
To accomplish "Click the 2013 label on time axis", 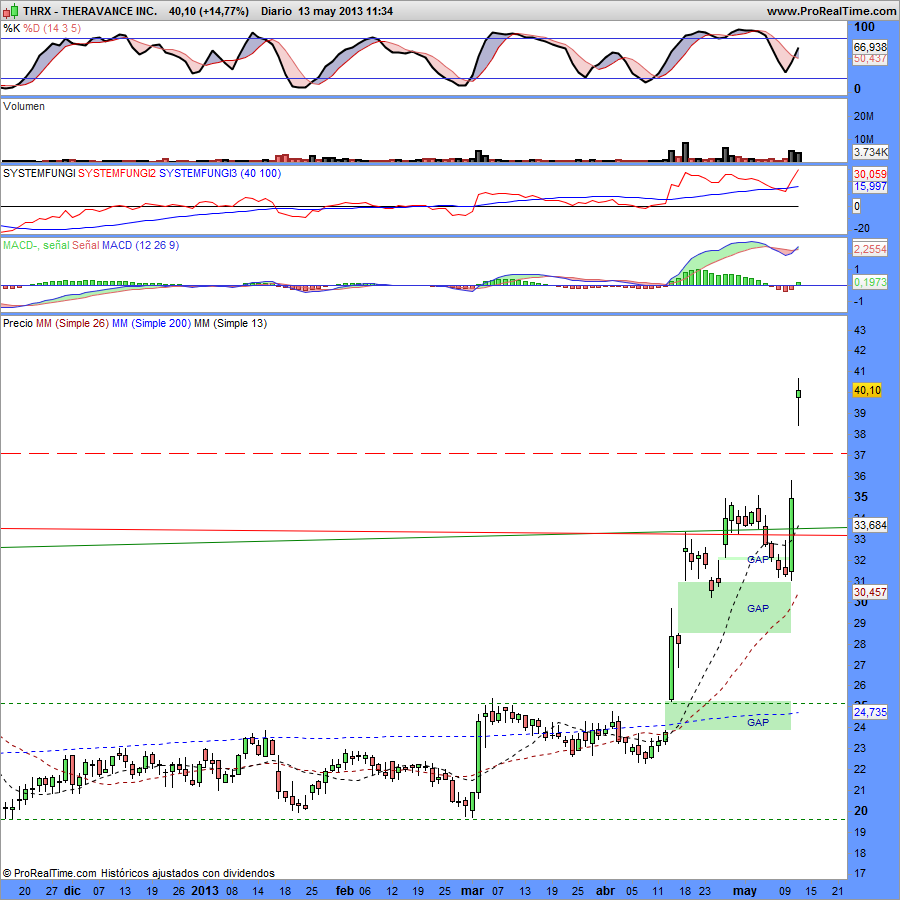I will point(204,891).
